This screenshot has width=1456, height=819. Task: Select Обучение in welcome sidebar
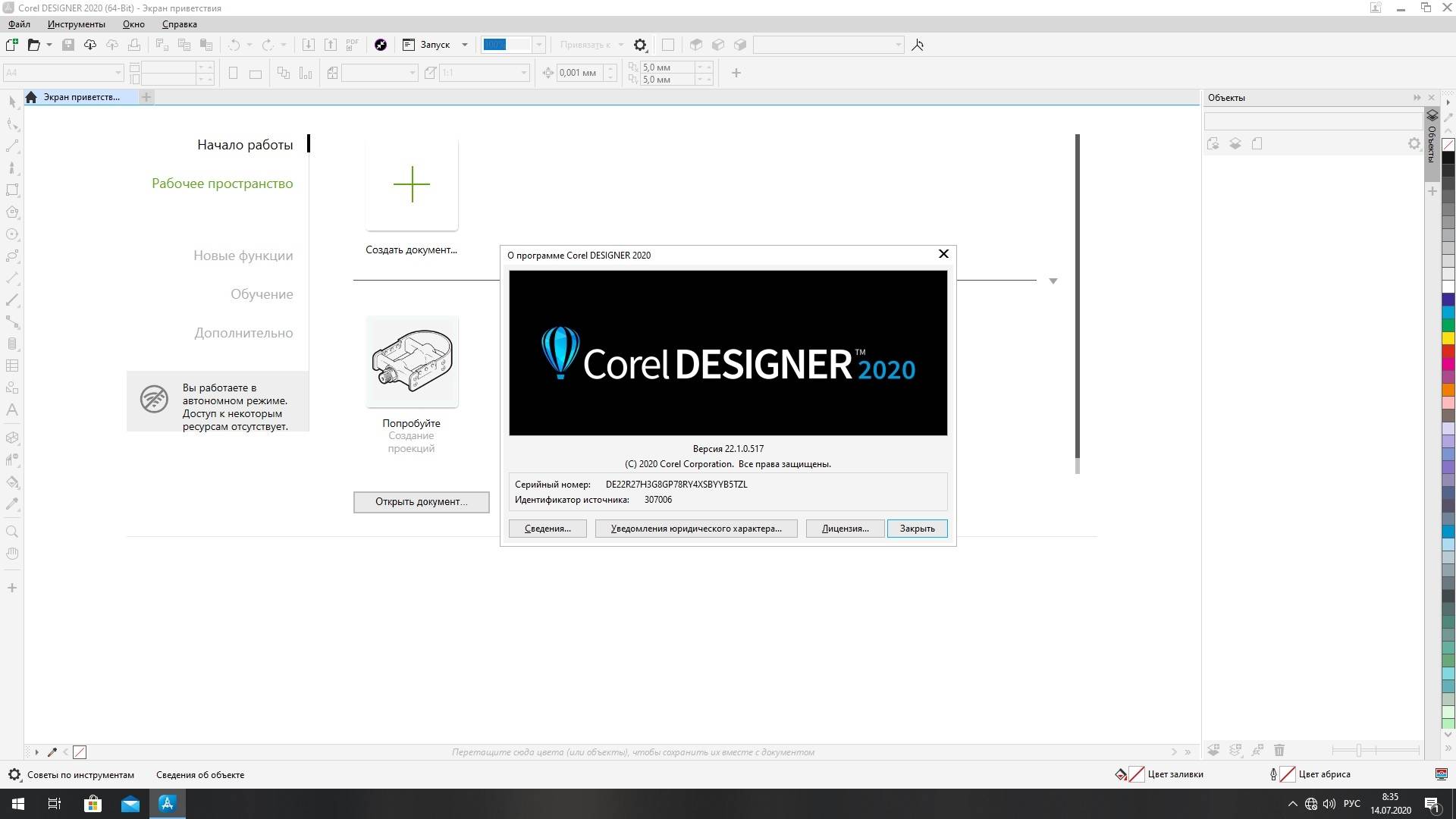(x=262, y=294)
